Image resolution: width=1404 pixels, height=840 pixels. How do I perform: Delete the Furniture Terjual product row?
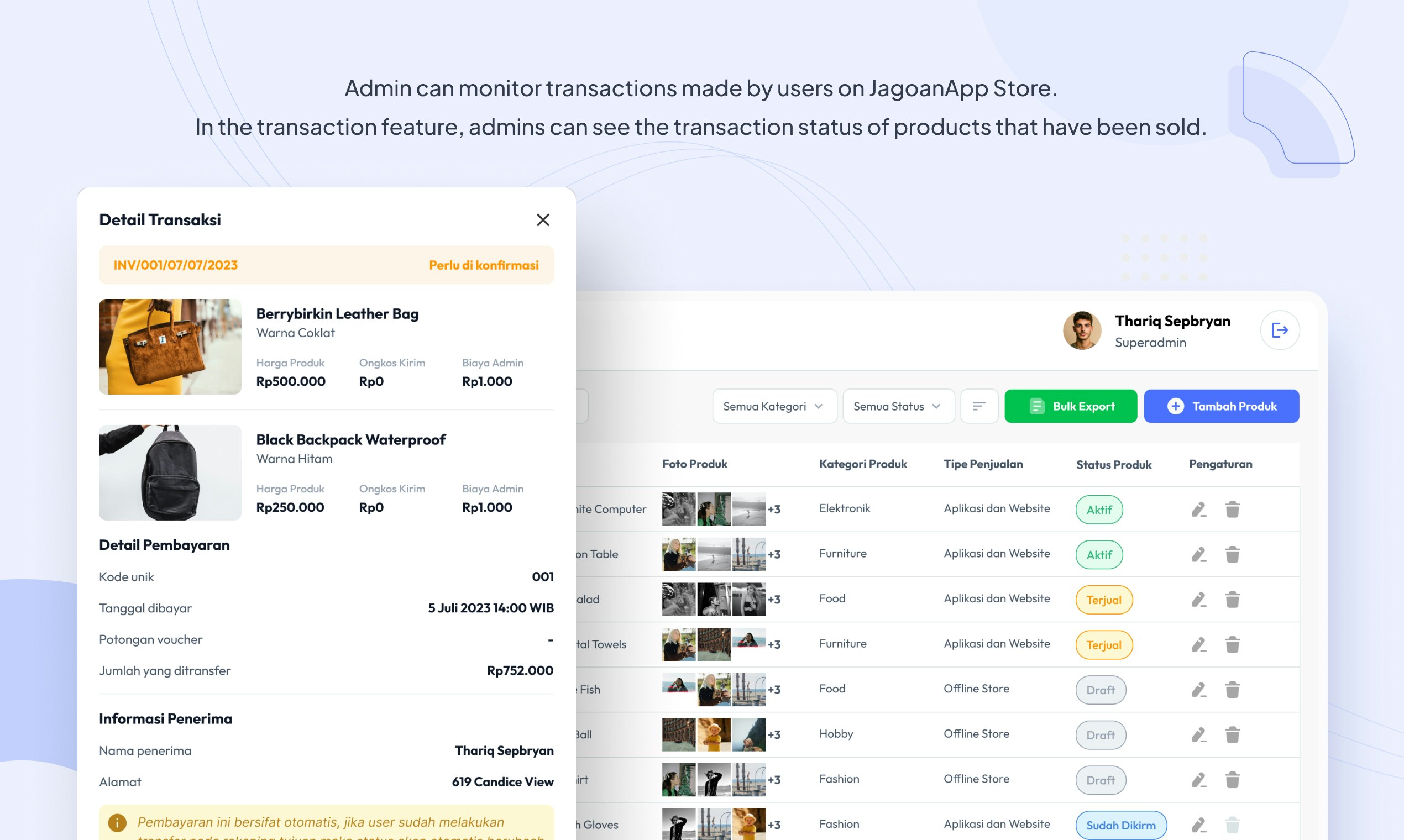coord(1233,645)
